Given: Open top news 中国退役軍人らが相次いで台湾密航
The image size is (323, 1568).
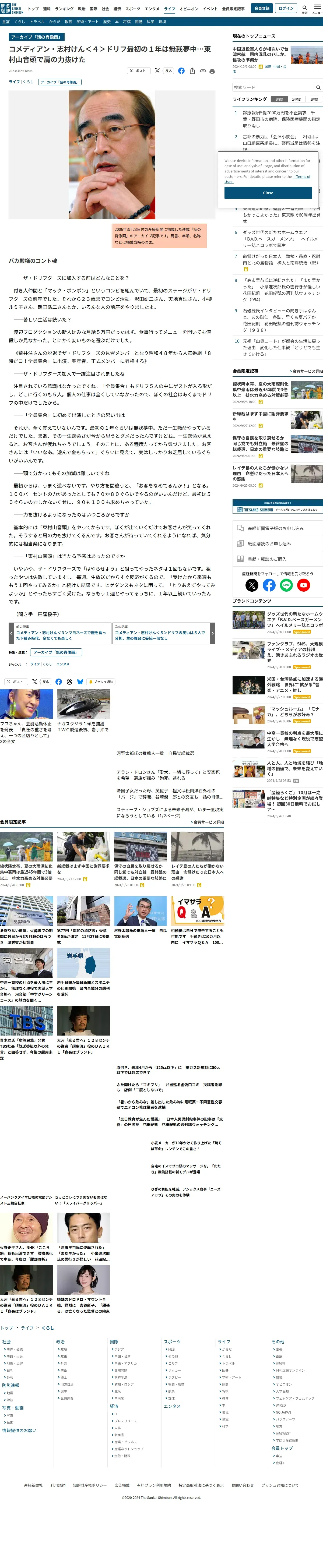Looking at the screenshot, I should (260, 55).
